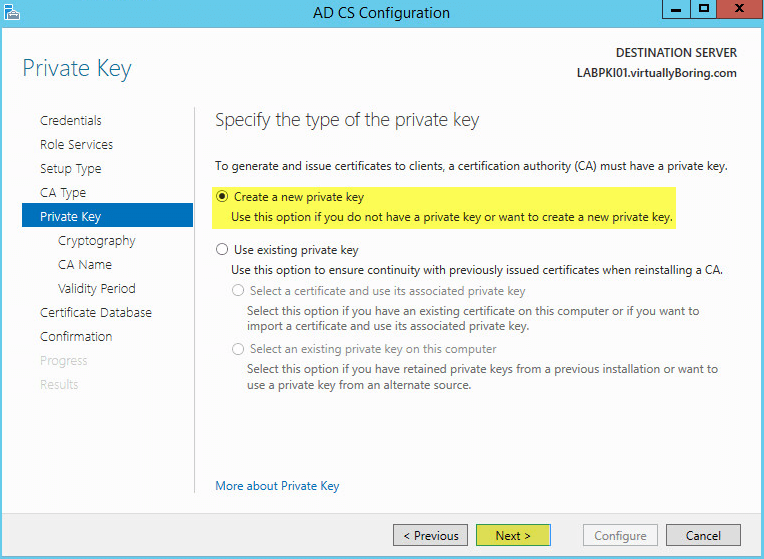
Task: Select Create a new private key option
Action: 222,198
